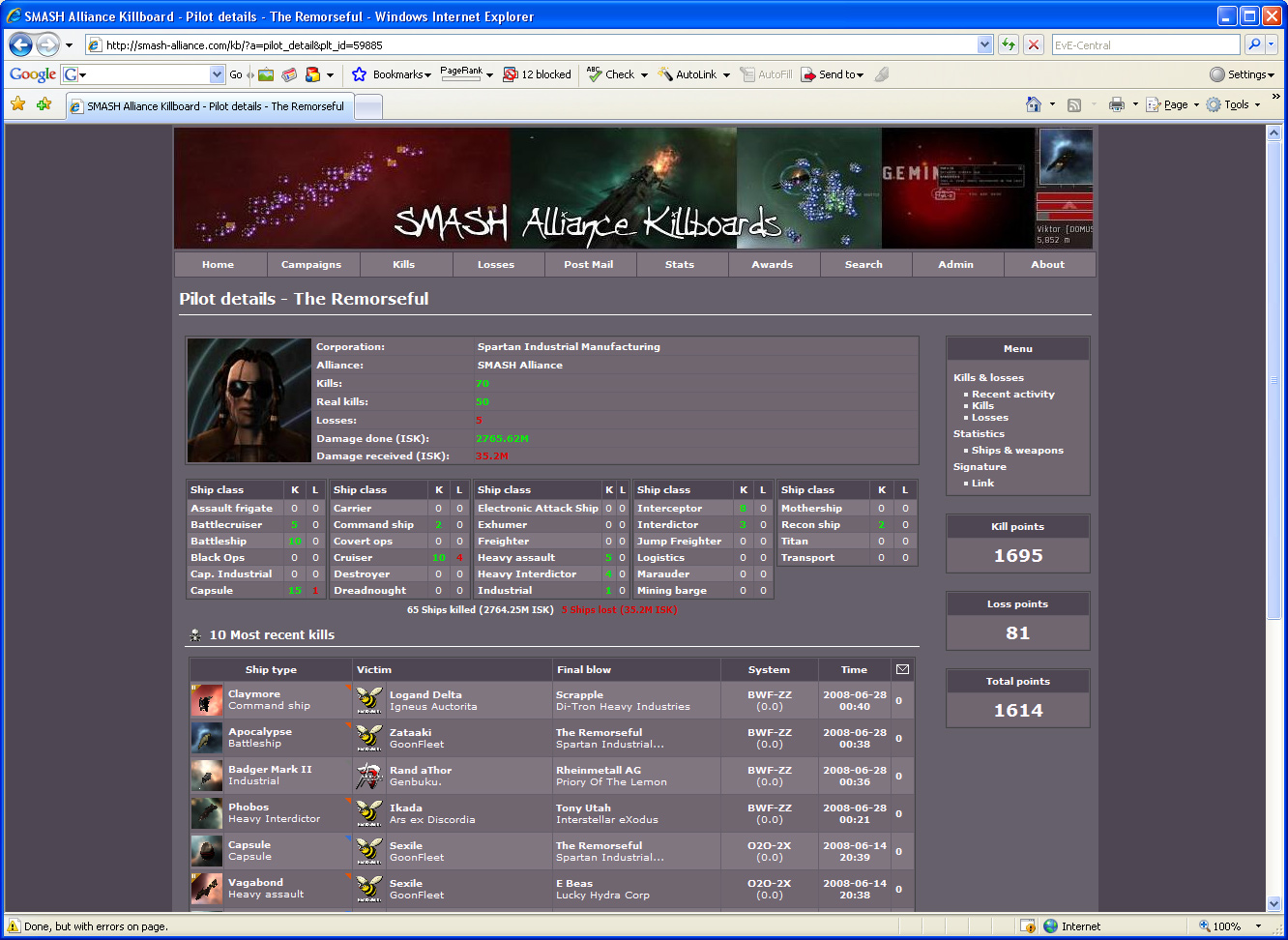The width and height of the screenshot is (1288, 940).
Task: Open the Losses menu item
Action: click(496, 264)
